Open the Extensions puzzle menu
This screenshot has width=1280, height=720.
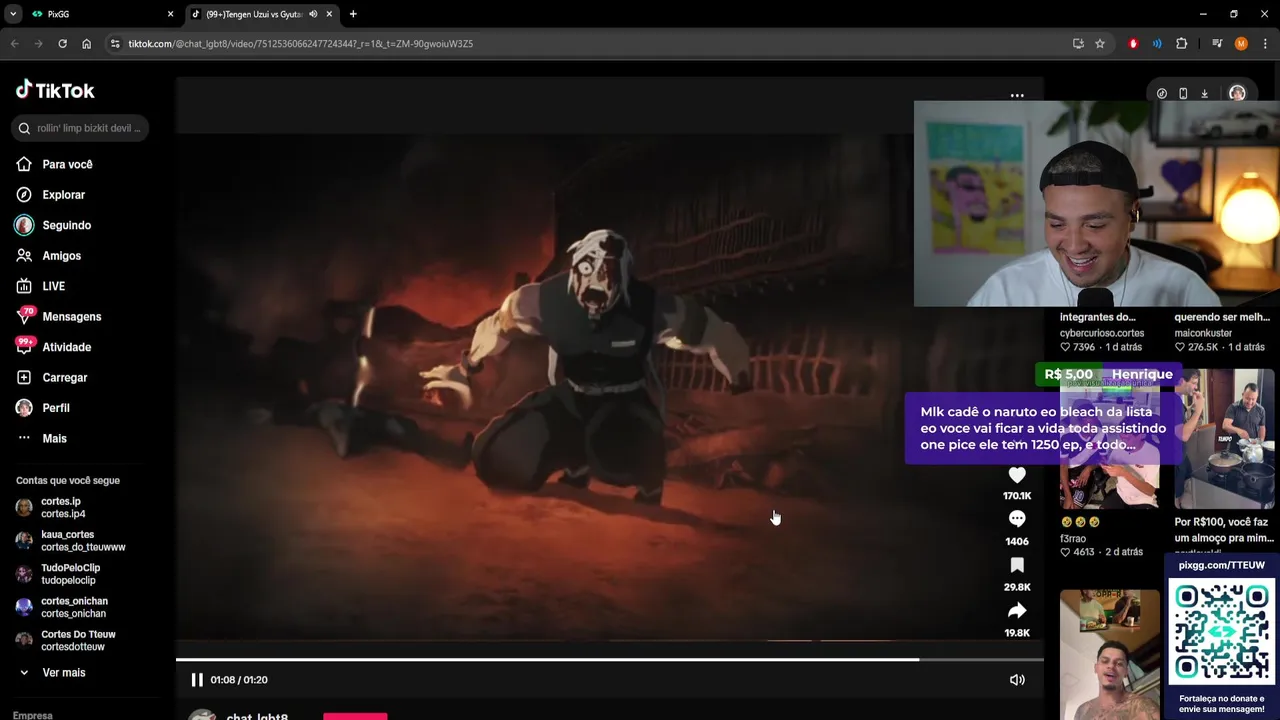tap(1181, 44)
